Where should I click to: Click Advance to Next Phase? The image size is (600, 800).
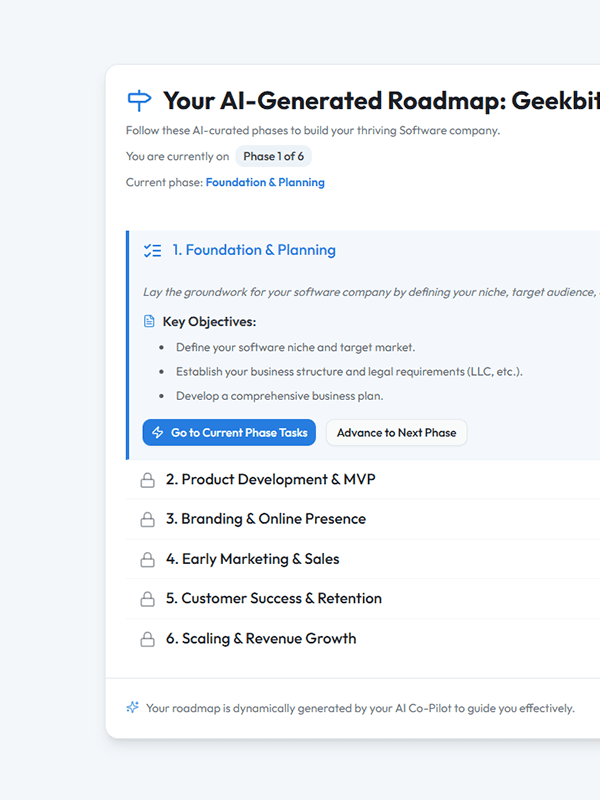point(396,432)
